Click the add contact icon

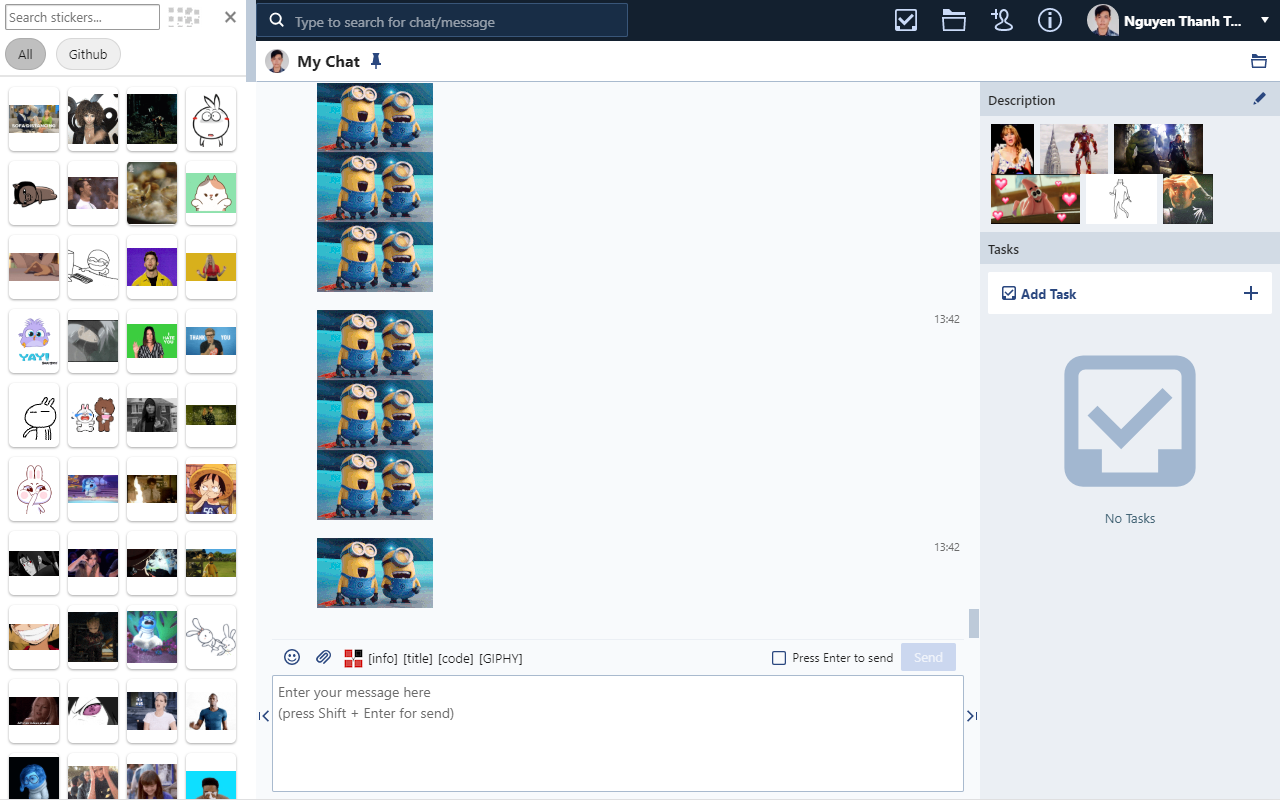coord(1002,20)
